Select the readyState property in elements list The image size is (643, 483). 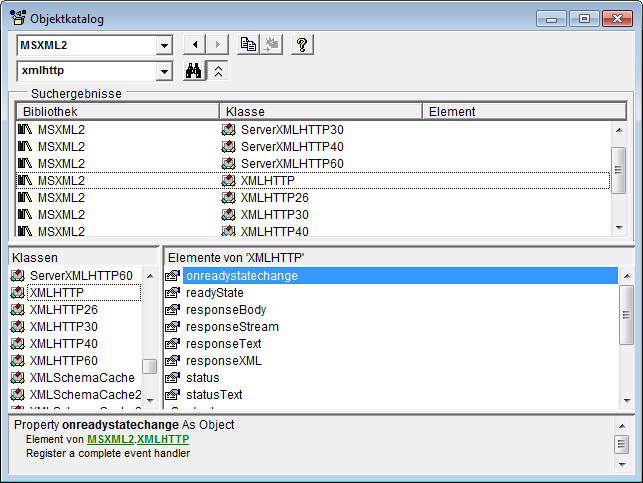tap(215, 293)
